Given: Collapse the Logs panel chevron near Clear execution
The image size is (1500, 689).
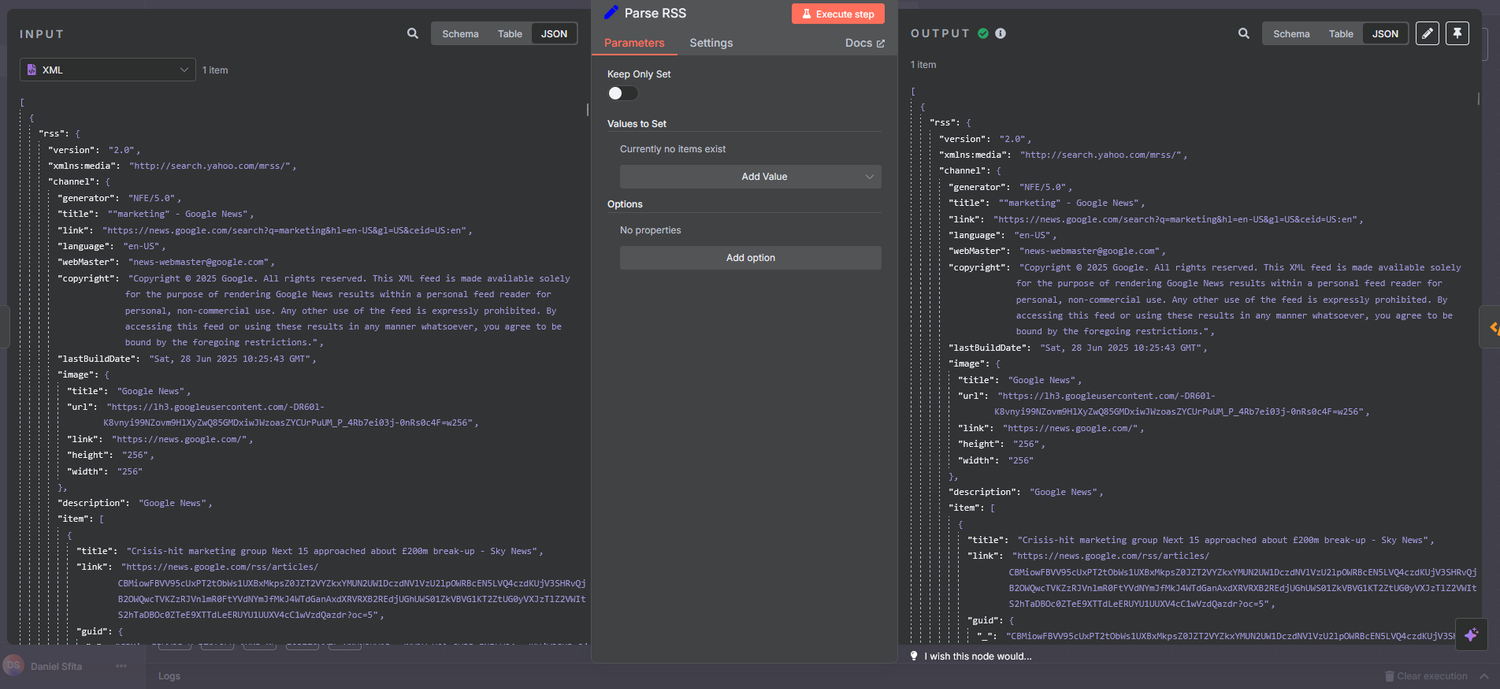Looking at the screenshot, I should pos(1482,675).
